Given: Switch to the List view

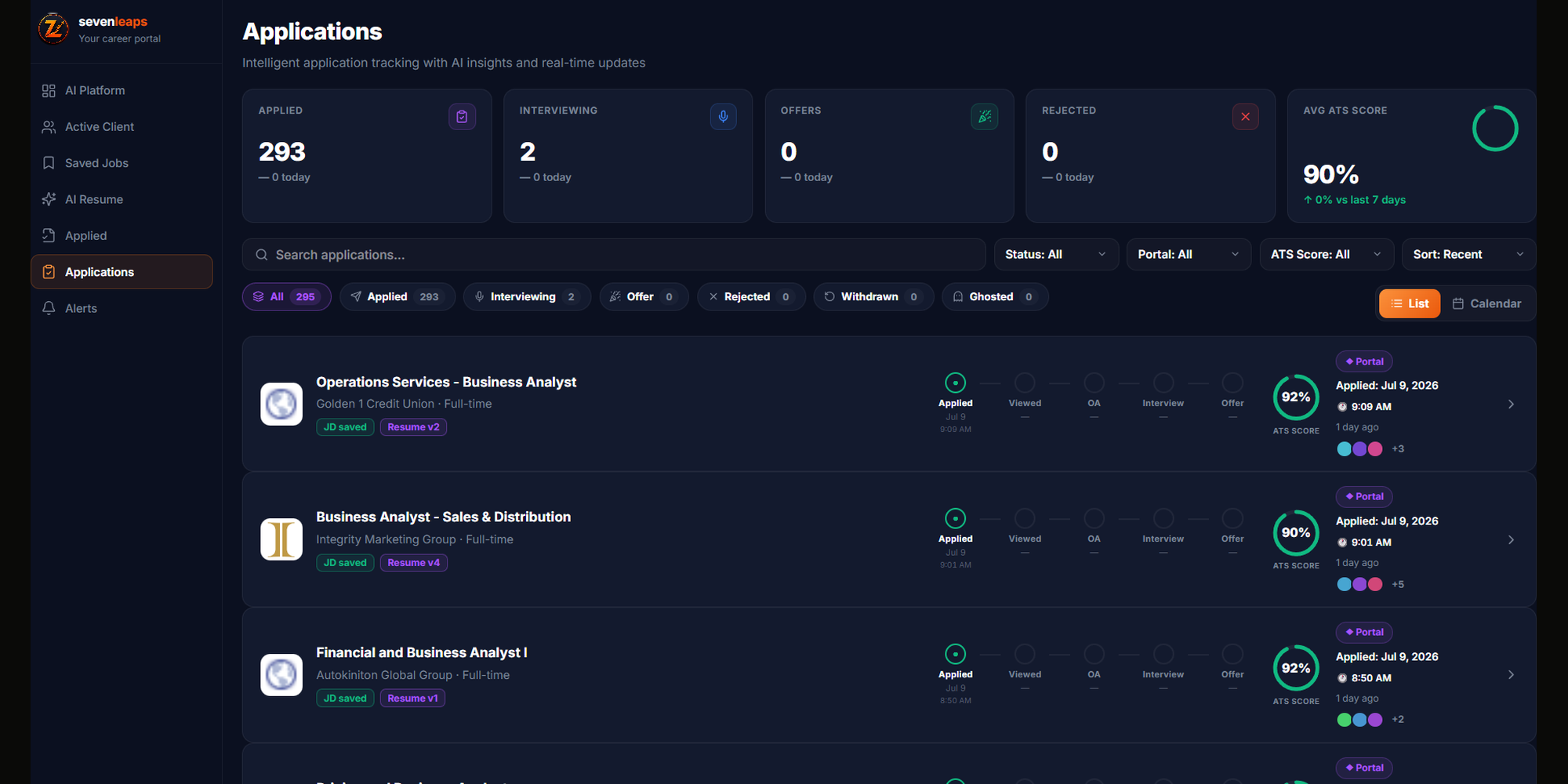Looking at the screenshot, I should tap(1410, 303).
